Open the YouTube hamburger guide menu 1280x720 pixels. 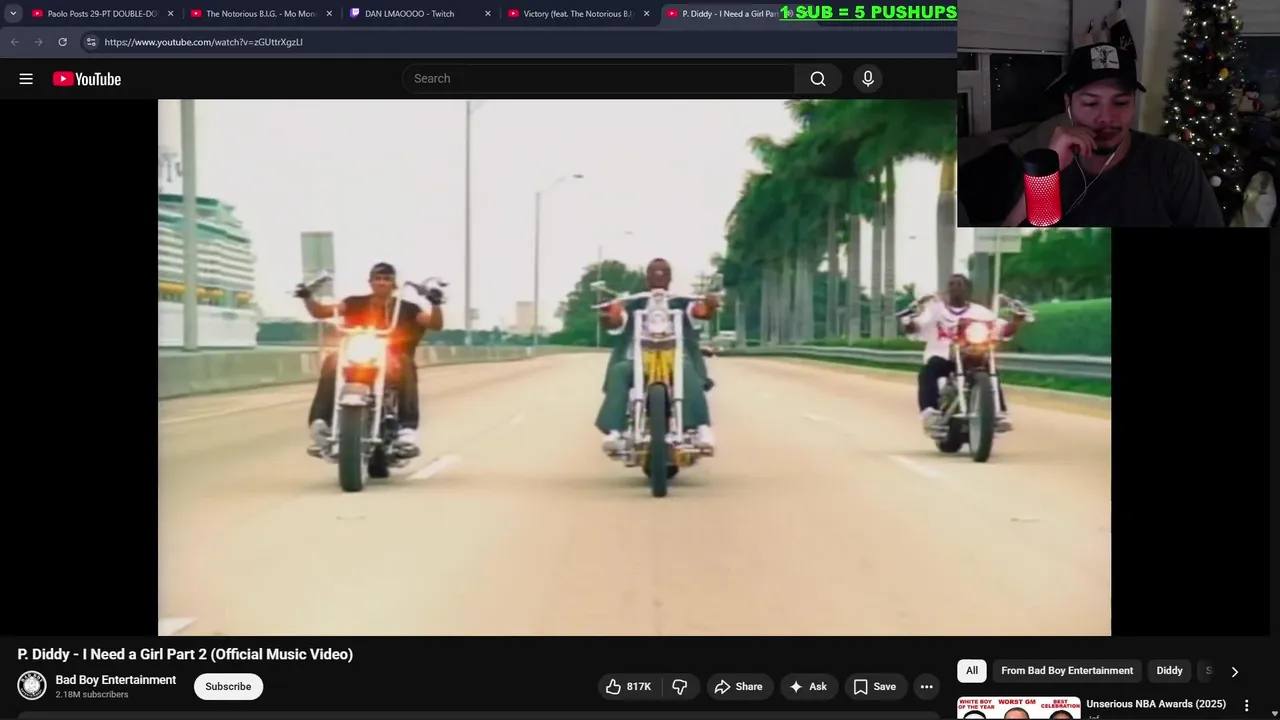click(26, 79)
